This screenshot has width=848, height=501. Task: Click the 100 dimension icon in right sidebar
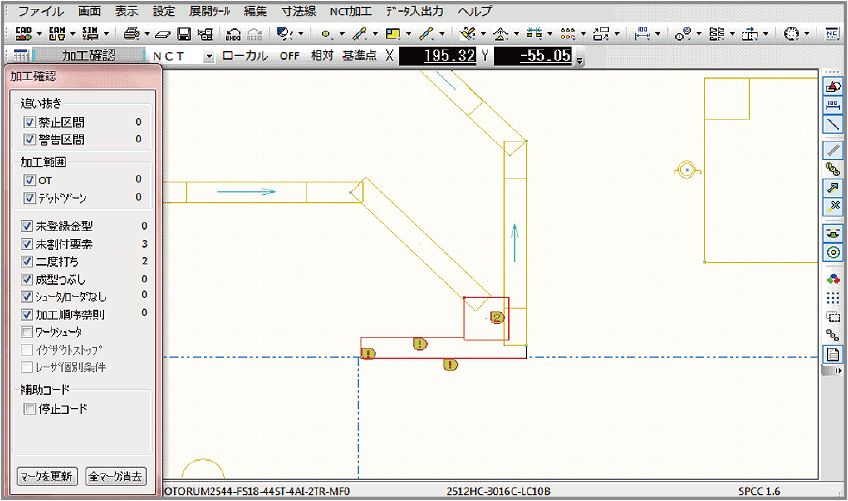click(x=833, y=105)
